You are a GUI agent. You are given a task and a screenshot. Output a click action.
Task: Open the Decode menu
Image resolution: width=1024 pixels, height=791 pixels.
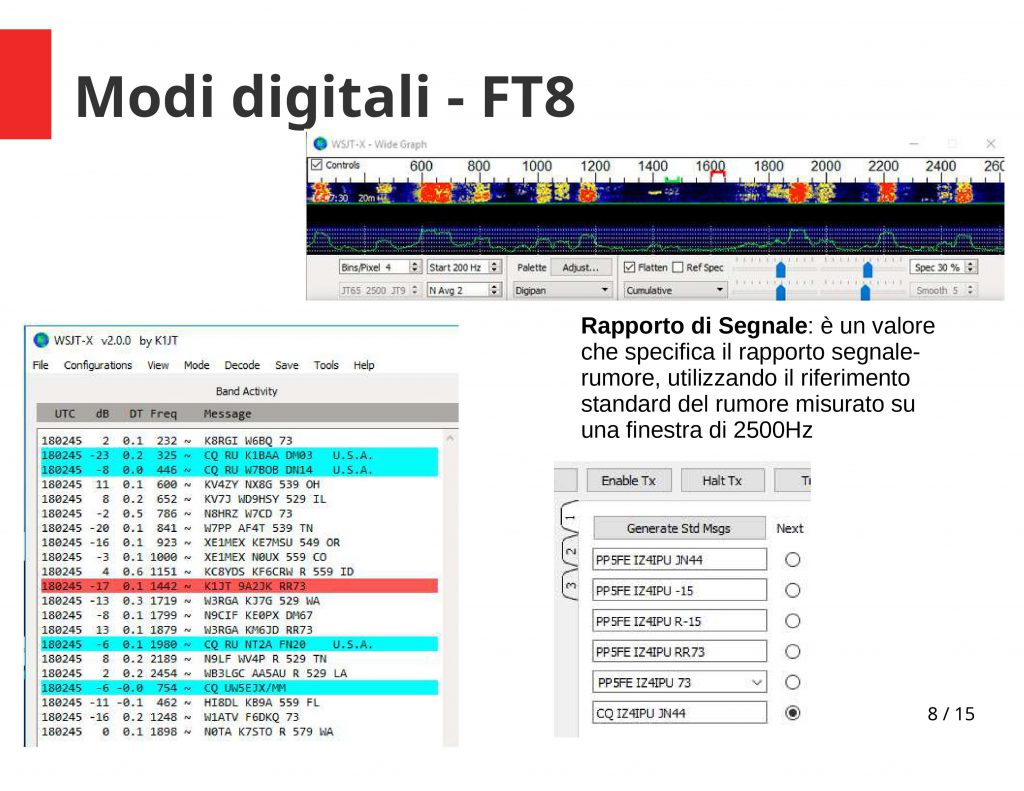pyautogui.click(x=242, y=365)
